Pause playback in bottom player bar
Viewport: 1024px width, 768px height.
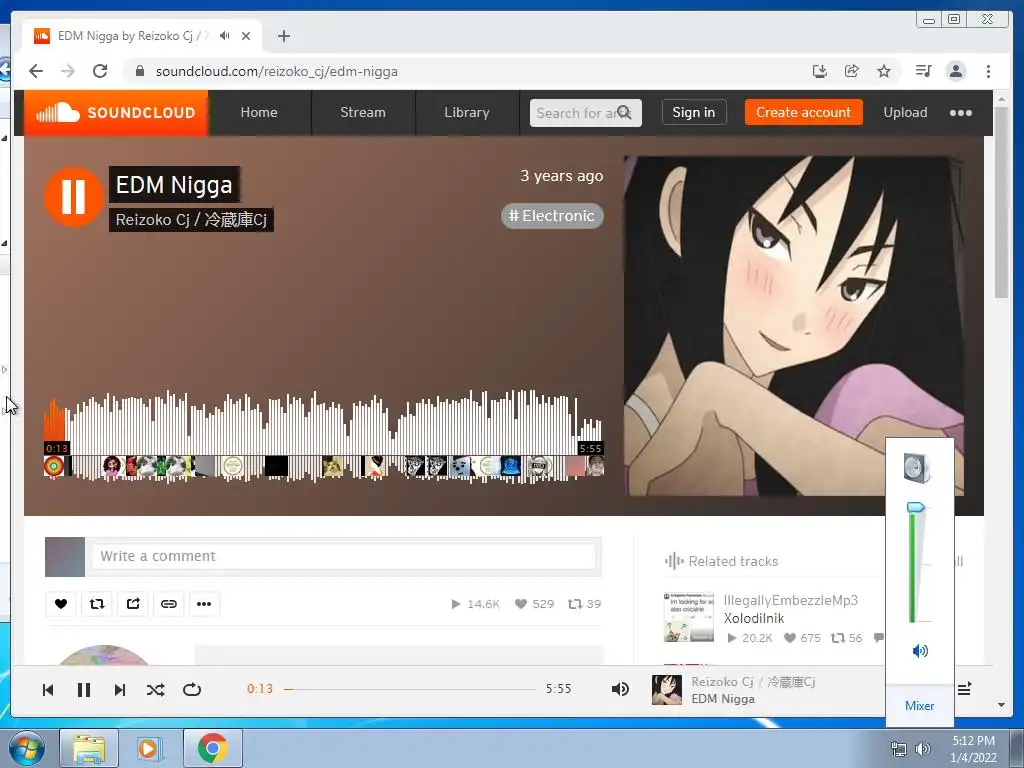tap(84, 690)
